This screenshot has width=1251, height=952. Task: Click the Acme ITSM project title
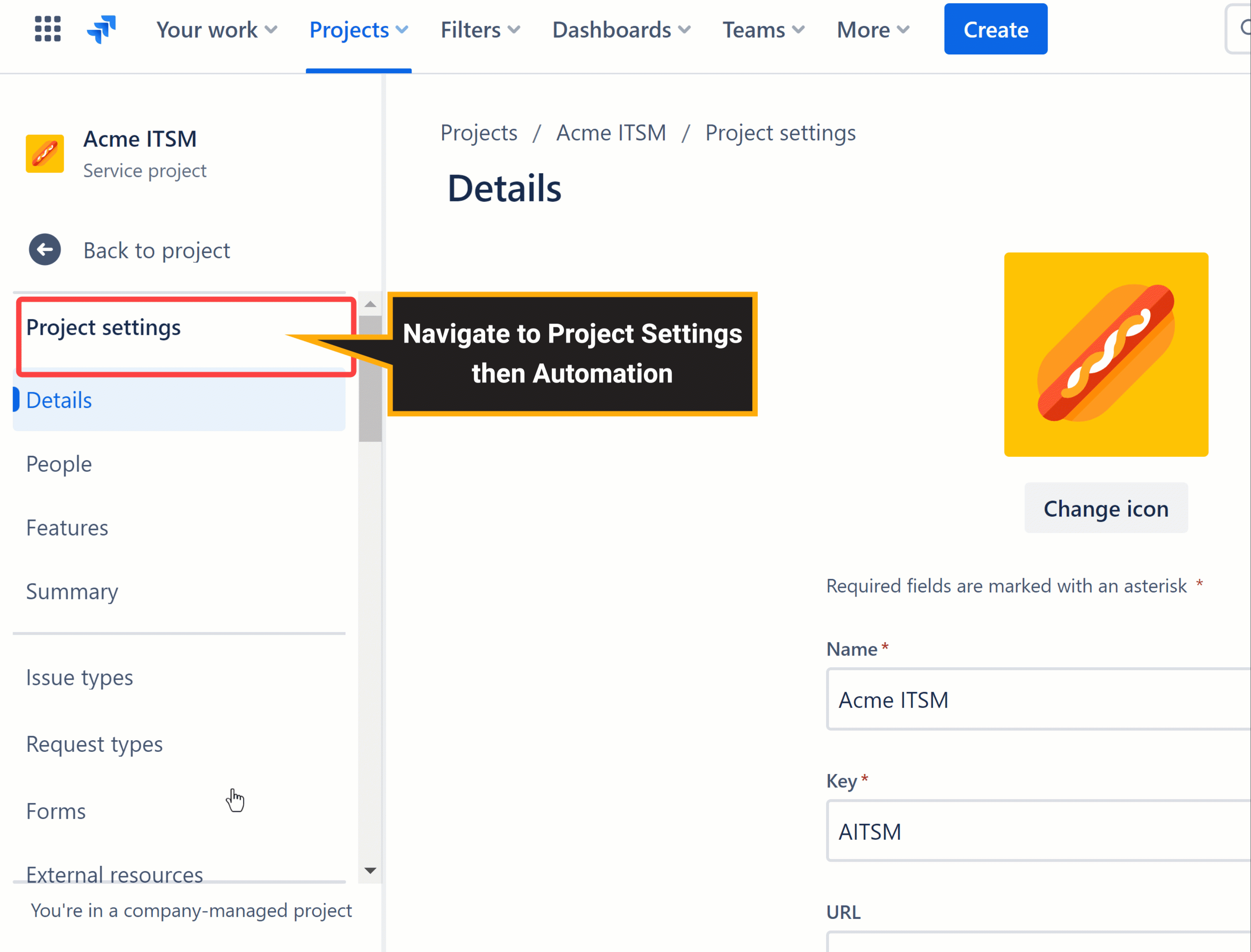click(140, 139)
